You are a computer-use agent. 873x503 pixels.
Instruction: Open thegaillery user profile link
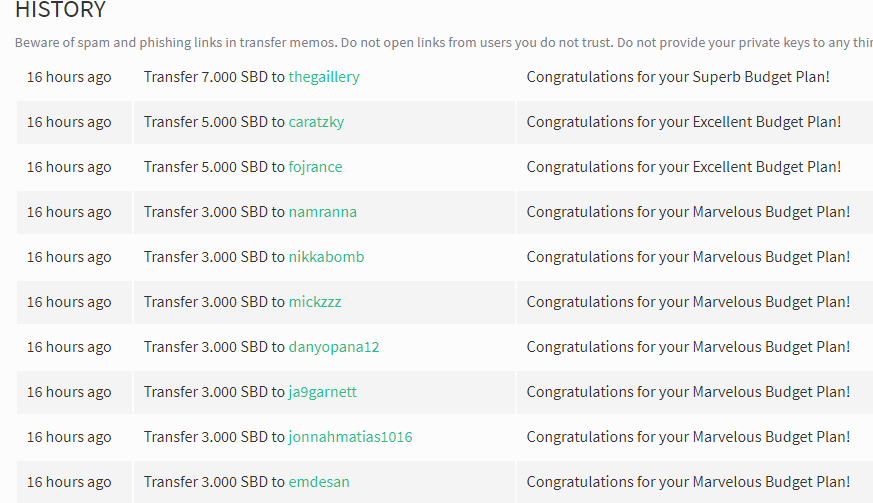[323, 77]
